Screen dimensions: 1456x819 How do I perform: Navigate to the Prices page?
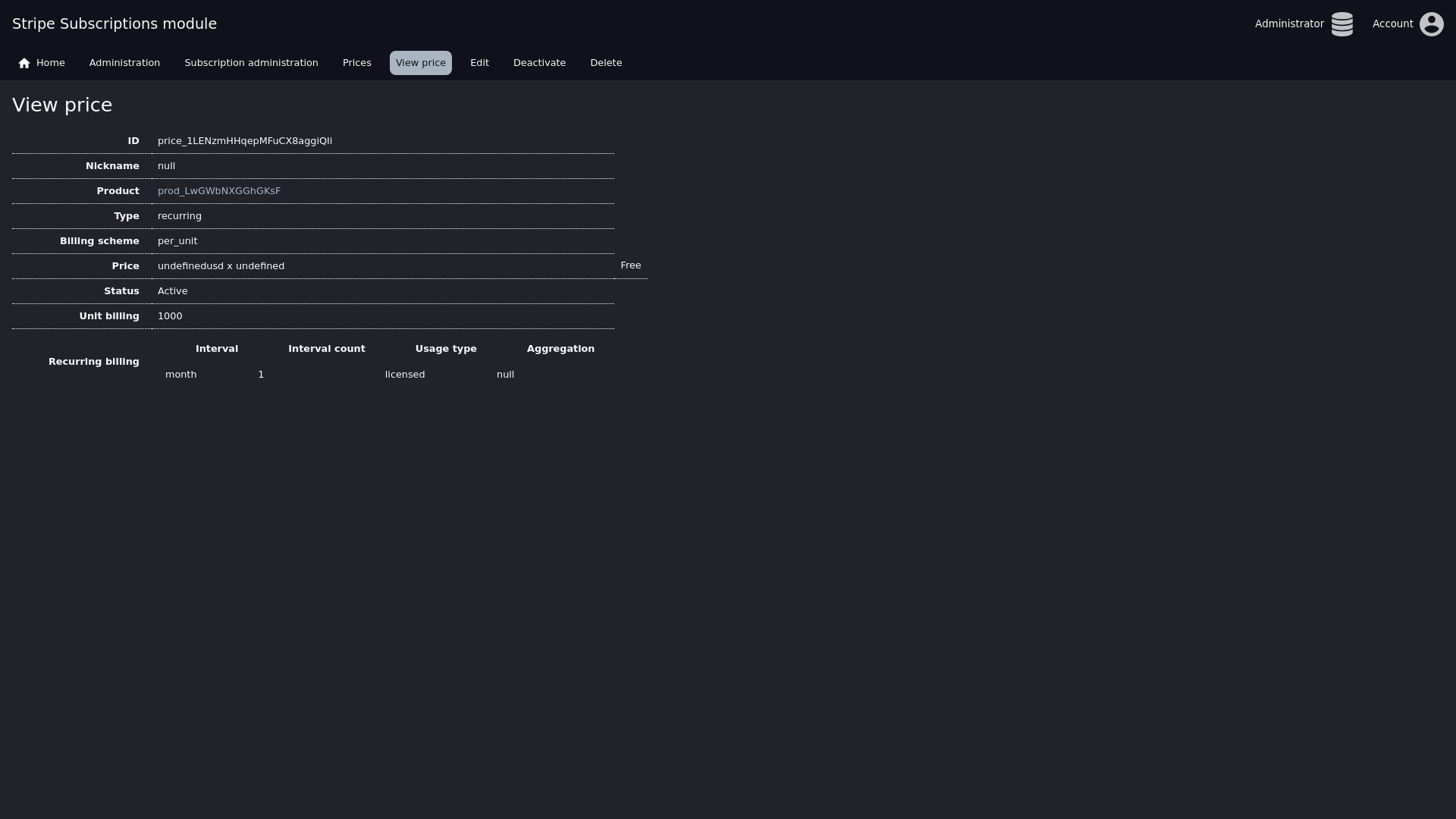(356, 63)
